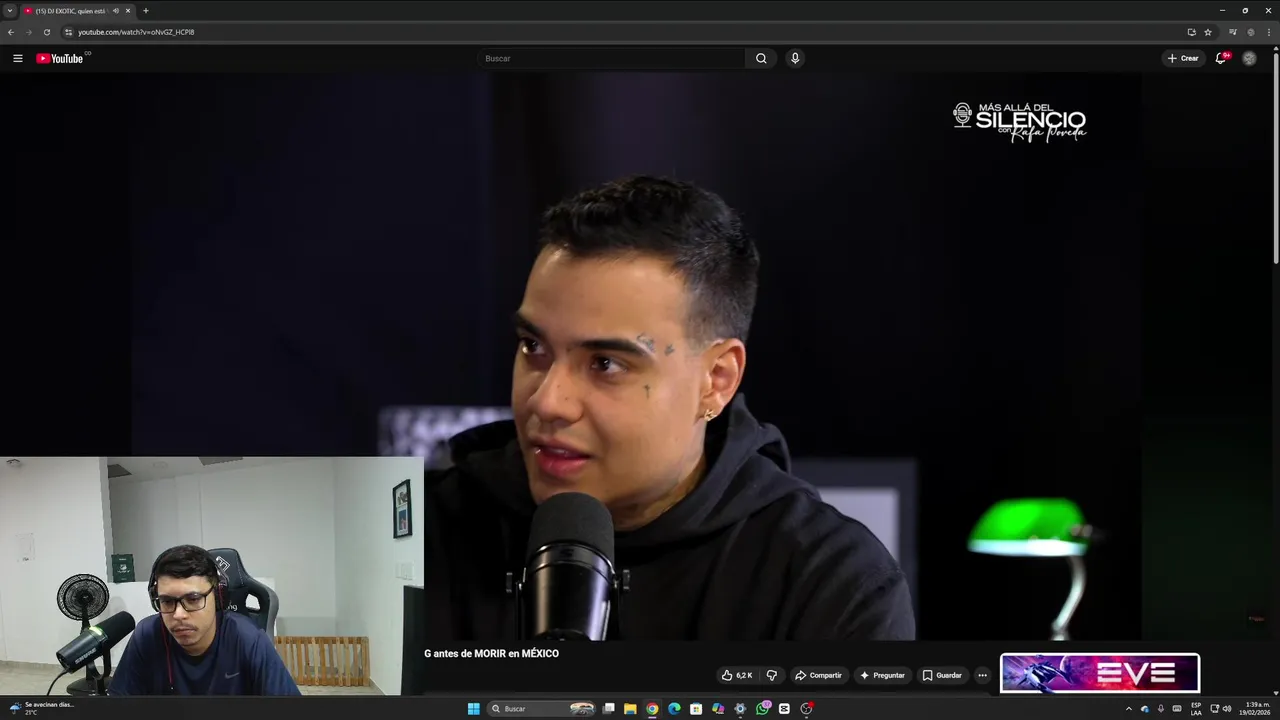The image size is (1280, 720).
Task: Go back with the browser back arrow
Action: coord(11,32)
